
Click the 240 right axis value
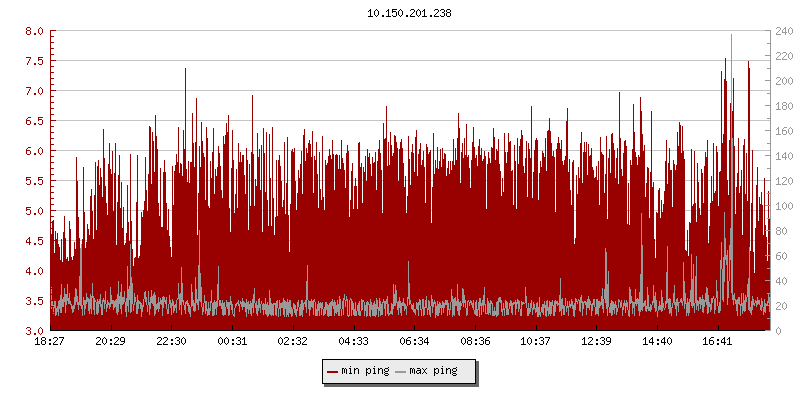(x=783, y=31)
